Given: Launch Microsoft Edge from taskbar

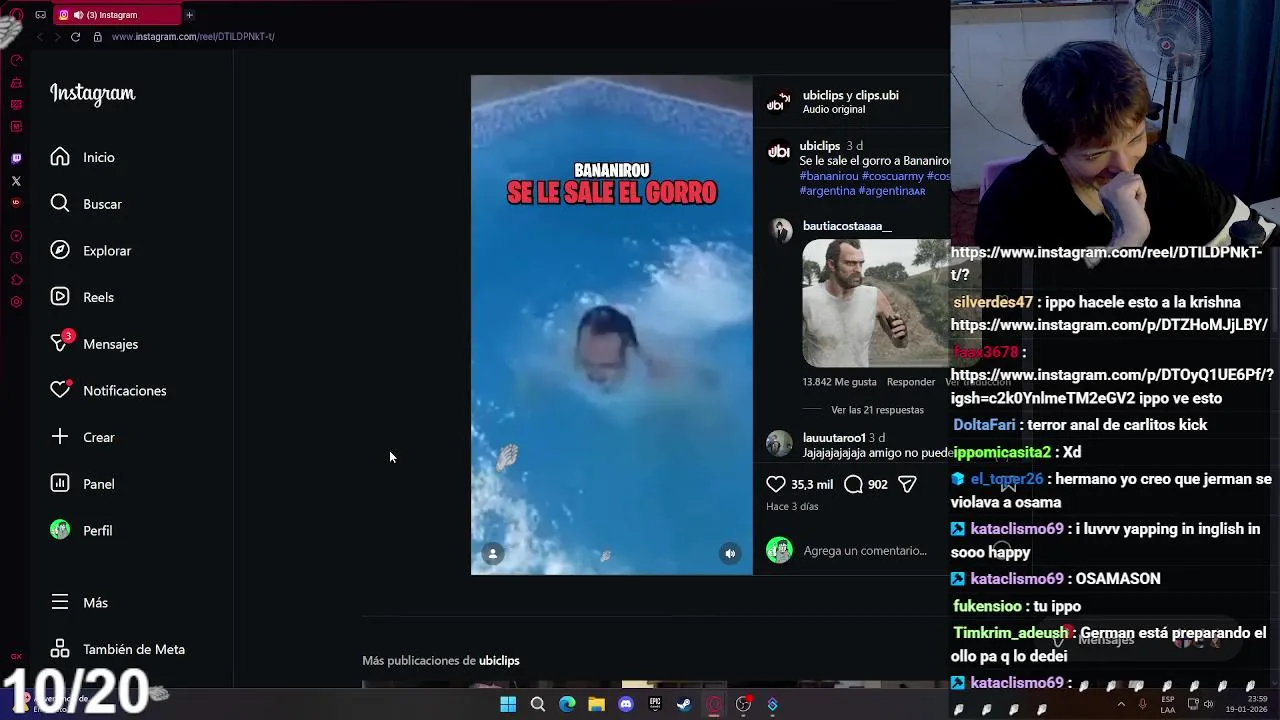Looking at the screenshot, I should tap(567, 704).
